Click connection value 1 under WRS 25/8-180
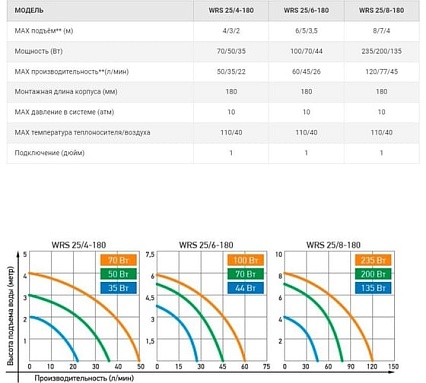The height and width of the screenshot is (383, 426). [x=381, y=153]
